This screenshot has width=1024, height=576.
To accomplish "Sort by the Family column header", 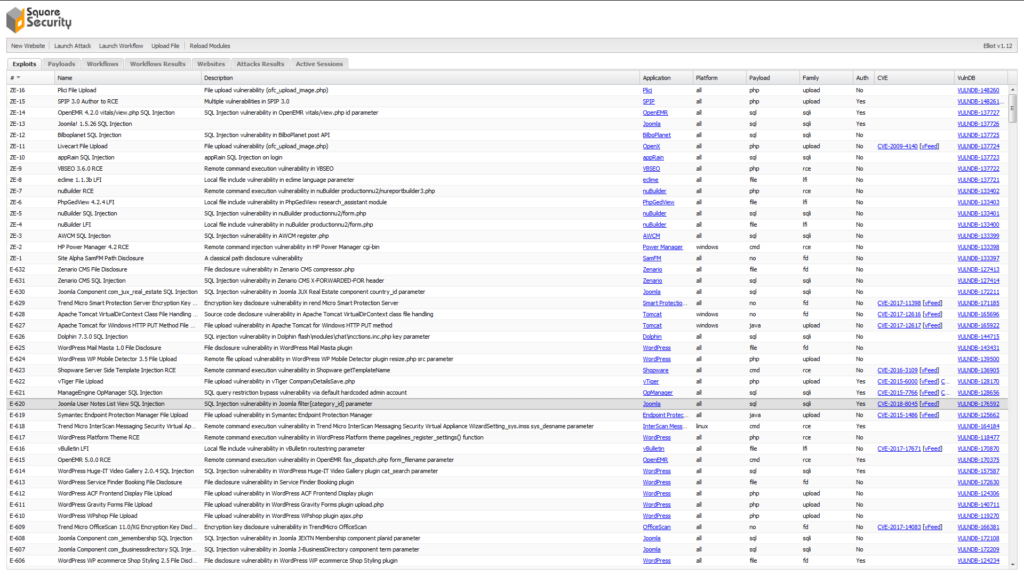I will pyautogui.click(x=826, y=78).
